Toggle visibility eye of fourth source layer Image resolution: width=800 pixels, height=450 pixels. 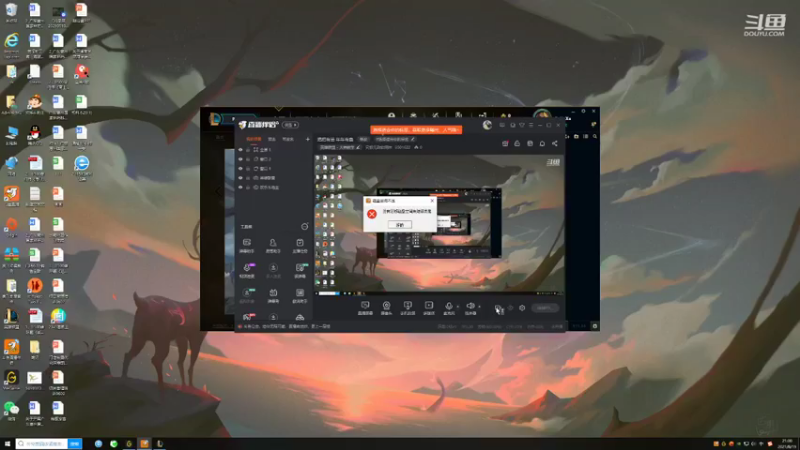coord(240,178)
